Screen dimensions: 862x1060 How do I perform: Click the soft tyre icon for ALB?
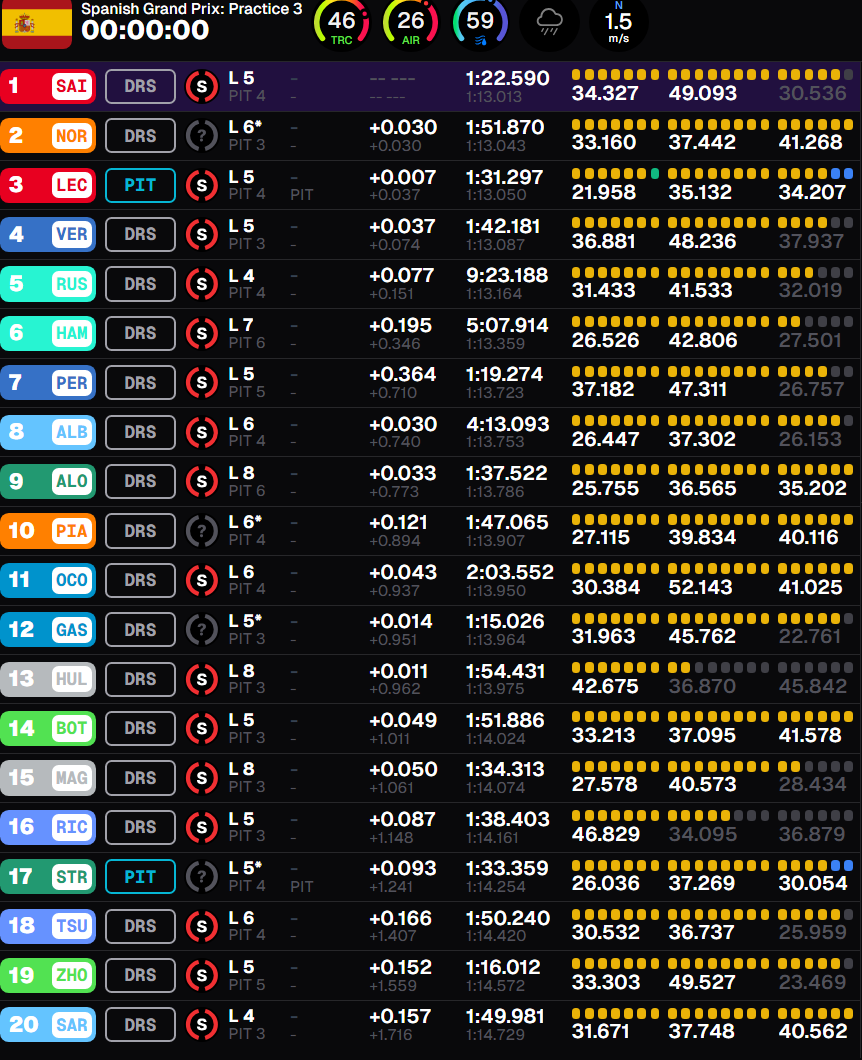(201, 432)
